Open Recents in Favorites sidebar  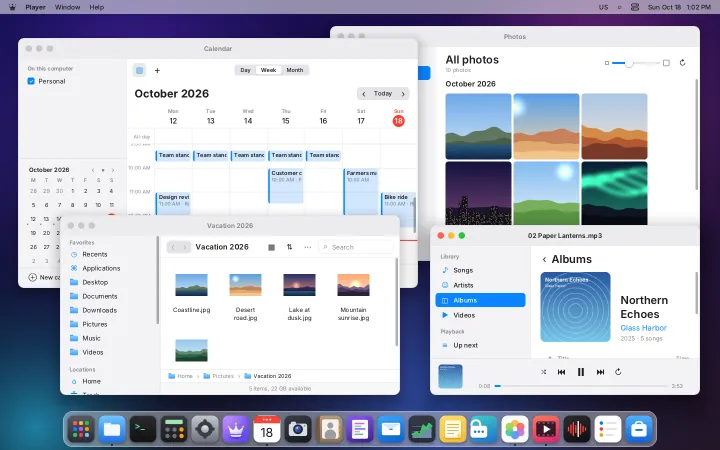click(111, 254)
